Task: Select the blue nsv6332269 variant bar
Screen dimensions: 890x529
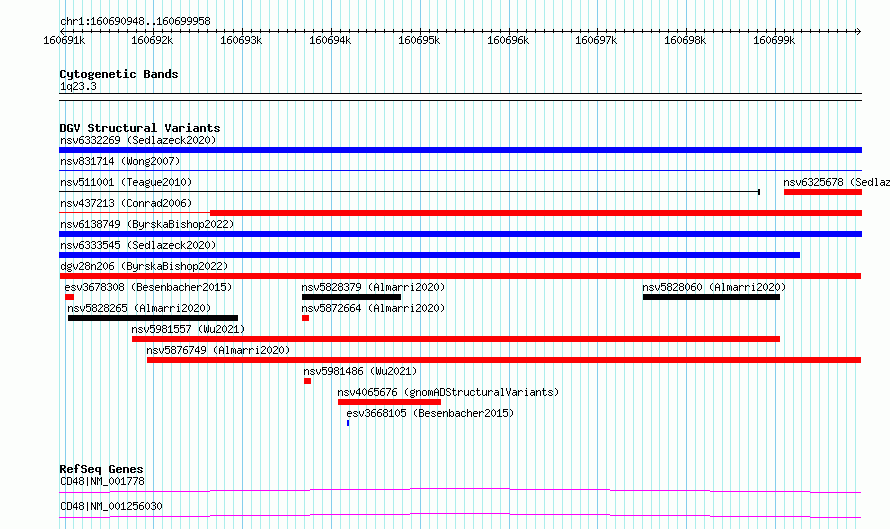Action: (x=460, y=150)
